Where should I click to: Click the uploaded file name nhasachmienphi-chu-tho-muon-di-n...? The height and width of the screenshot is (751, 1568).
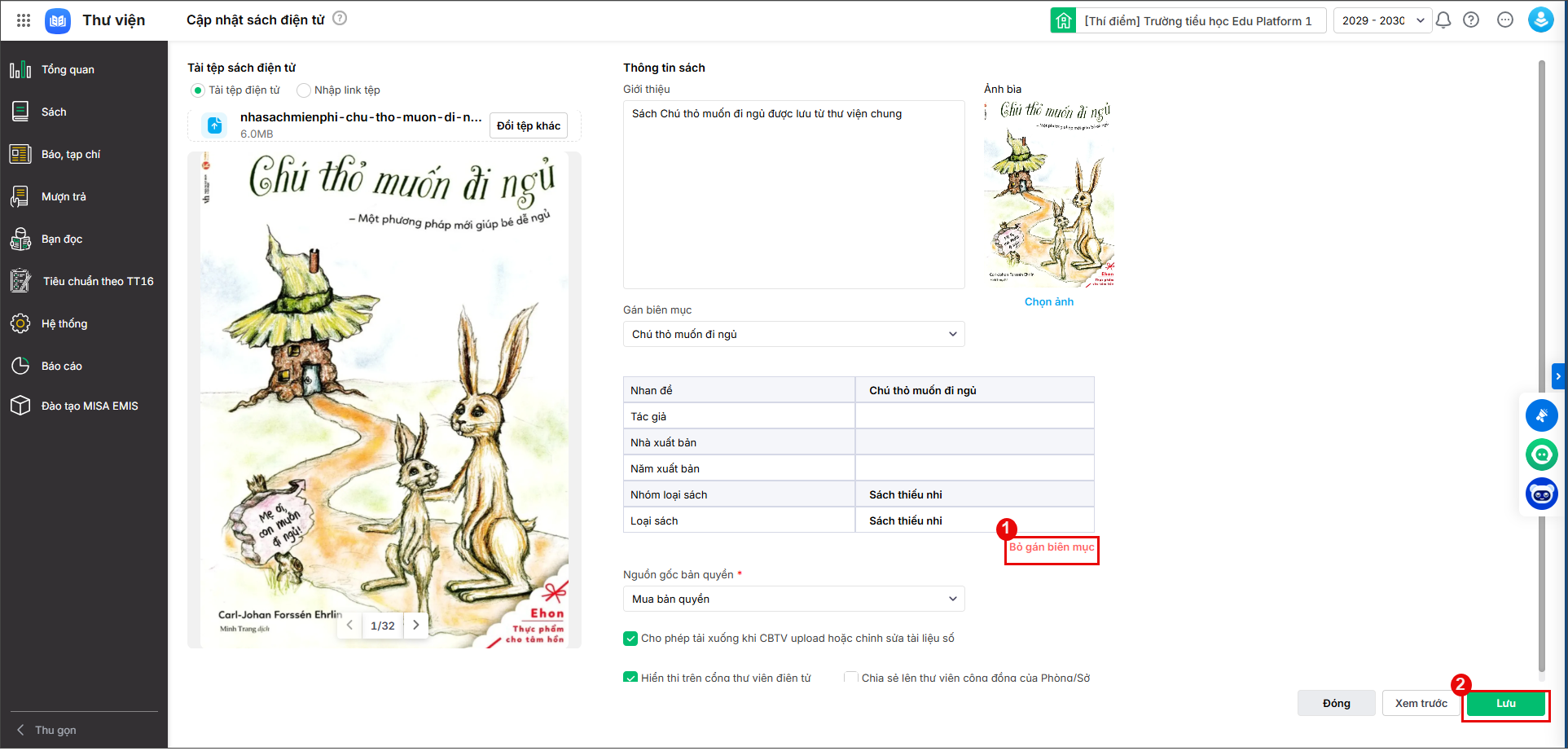pos(361,117)
